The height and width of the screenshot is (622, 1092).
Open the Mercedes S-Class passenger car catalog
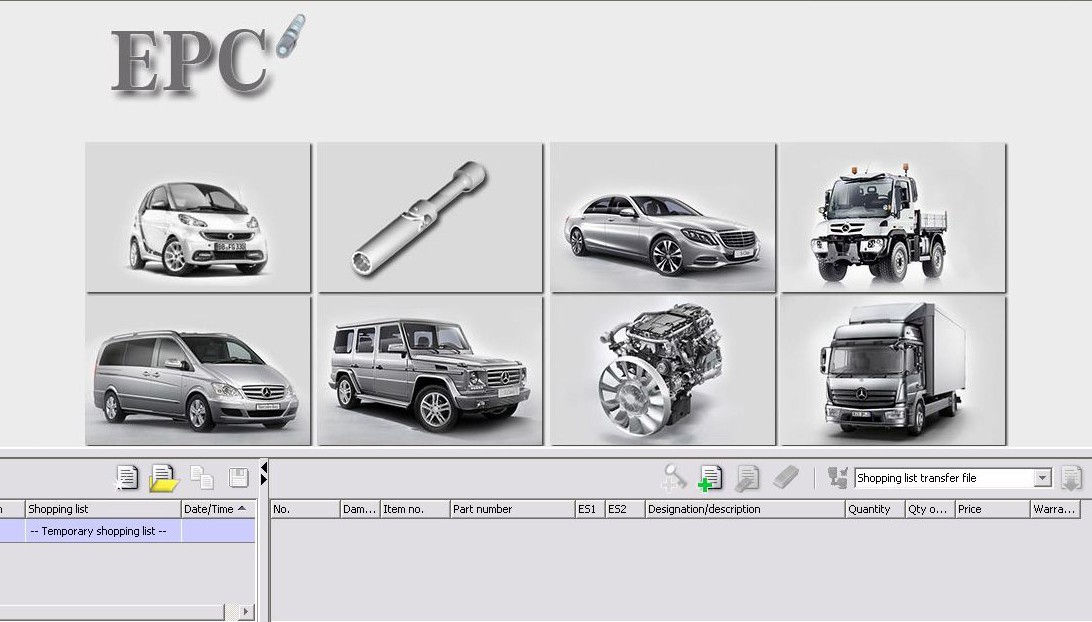662,217
